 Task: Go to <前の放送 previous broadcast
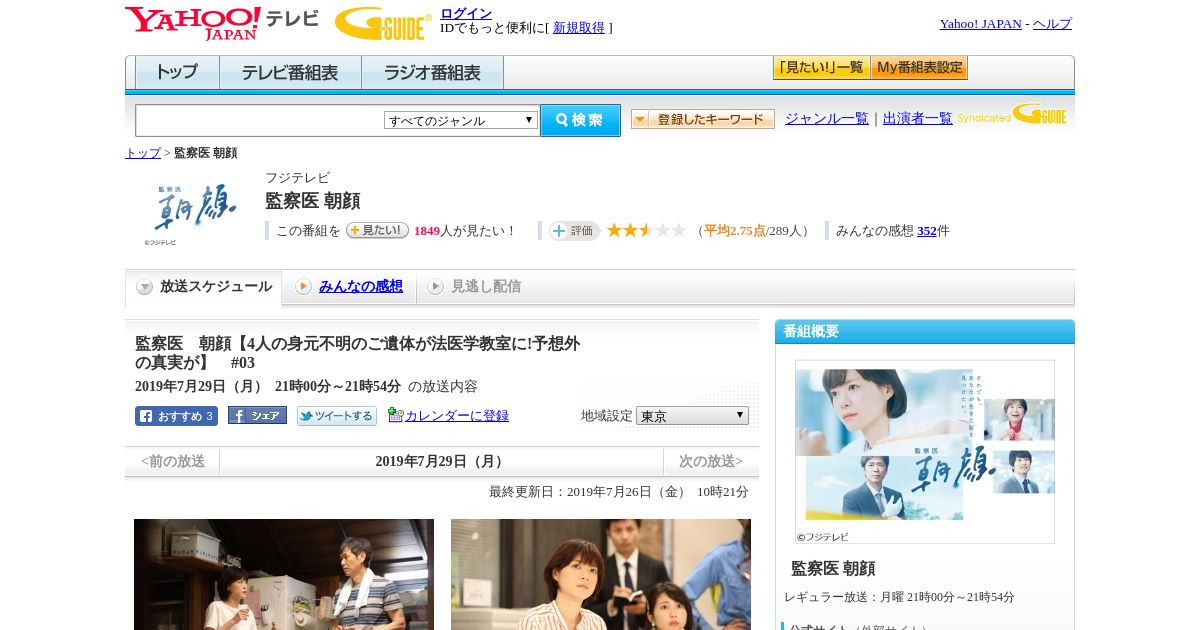tap(173, 461)
